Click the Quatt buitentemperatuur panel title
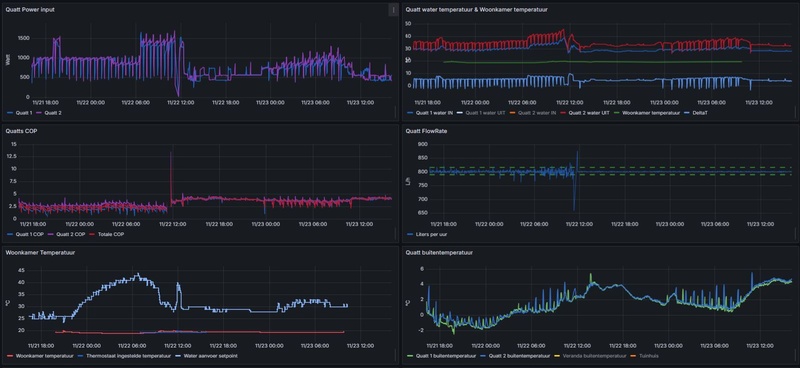This screenshot has height=368, width=800. coord(439,252)
